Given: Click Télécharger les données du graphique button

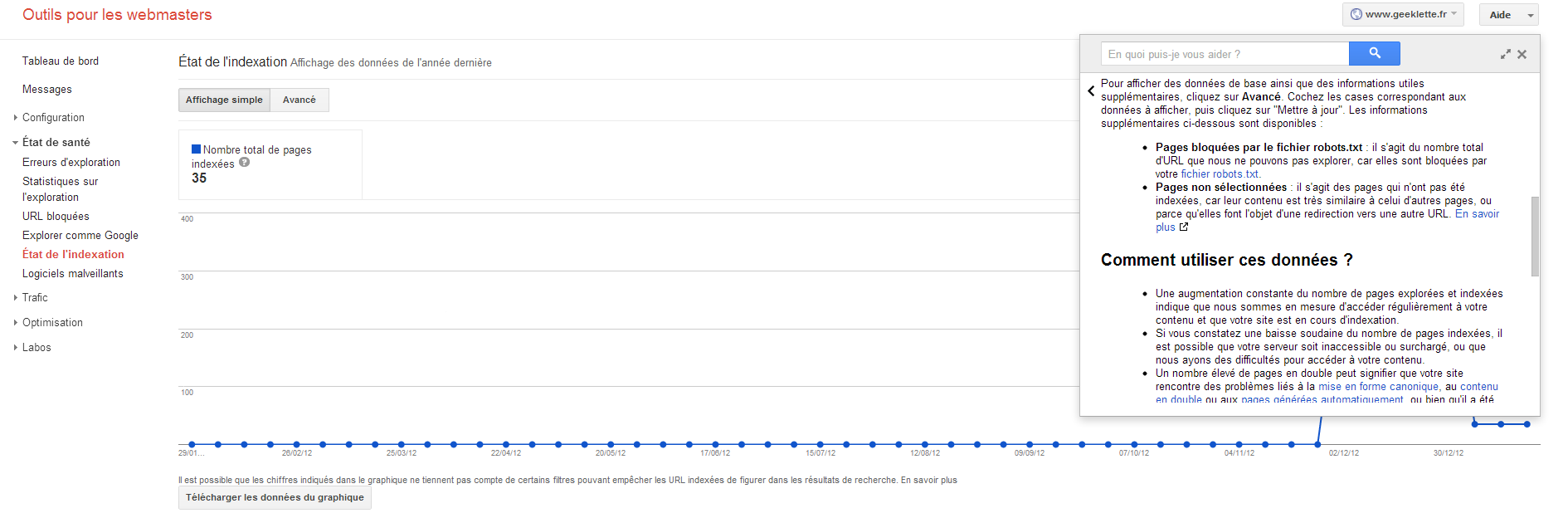Looking at the screenshot, I should (275, 498).
